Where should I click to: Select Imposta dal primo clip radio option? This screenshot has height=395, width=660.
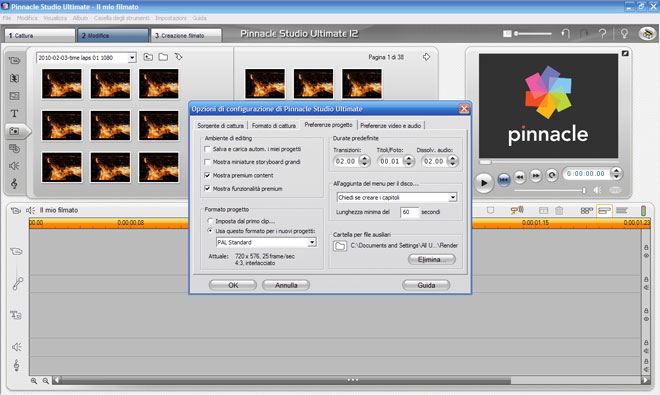[210, 221]
